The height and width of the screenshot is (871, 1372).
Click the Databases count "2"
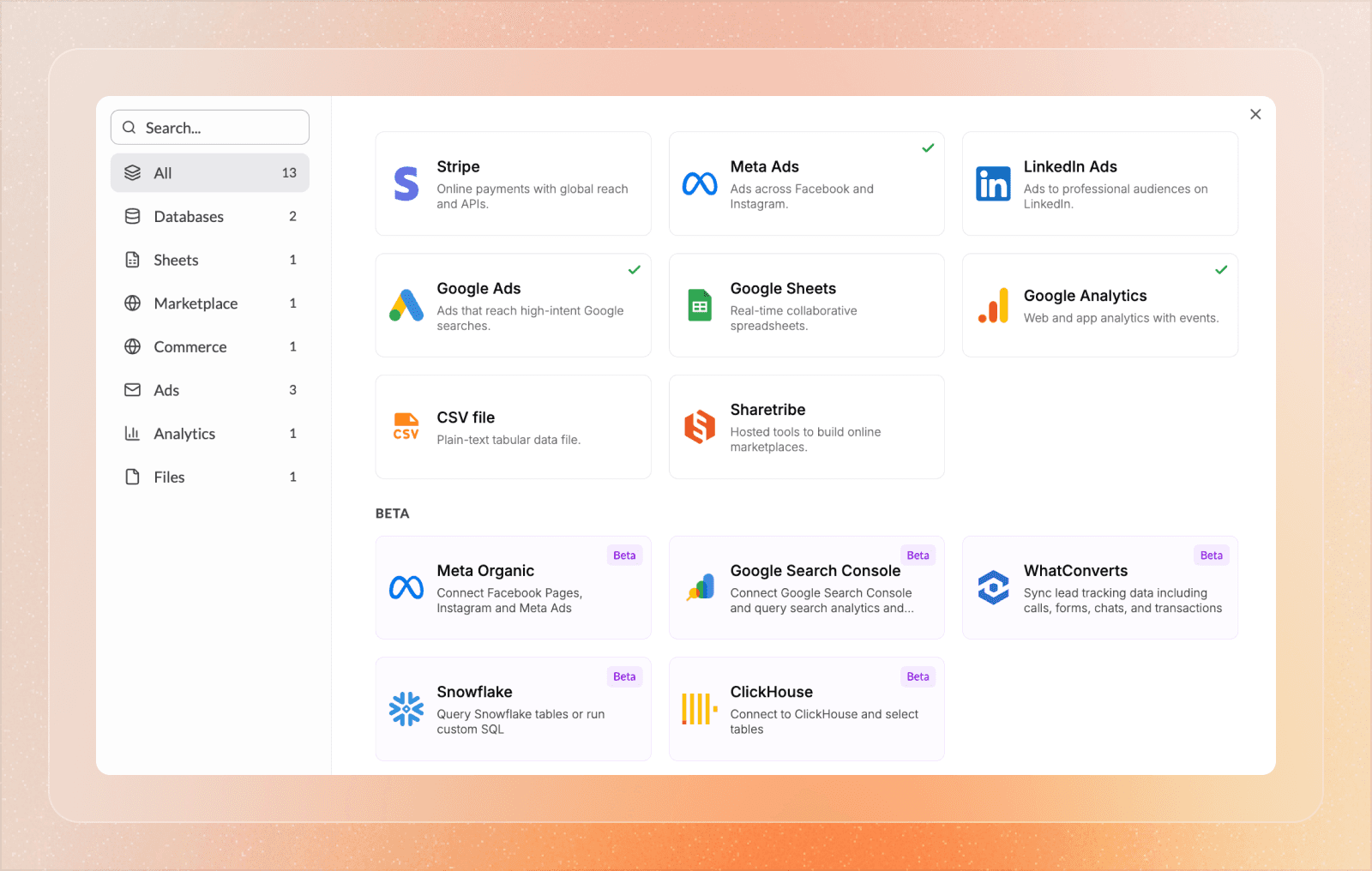click(x=292, y=216)
